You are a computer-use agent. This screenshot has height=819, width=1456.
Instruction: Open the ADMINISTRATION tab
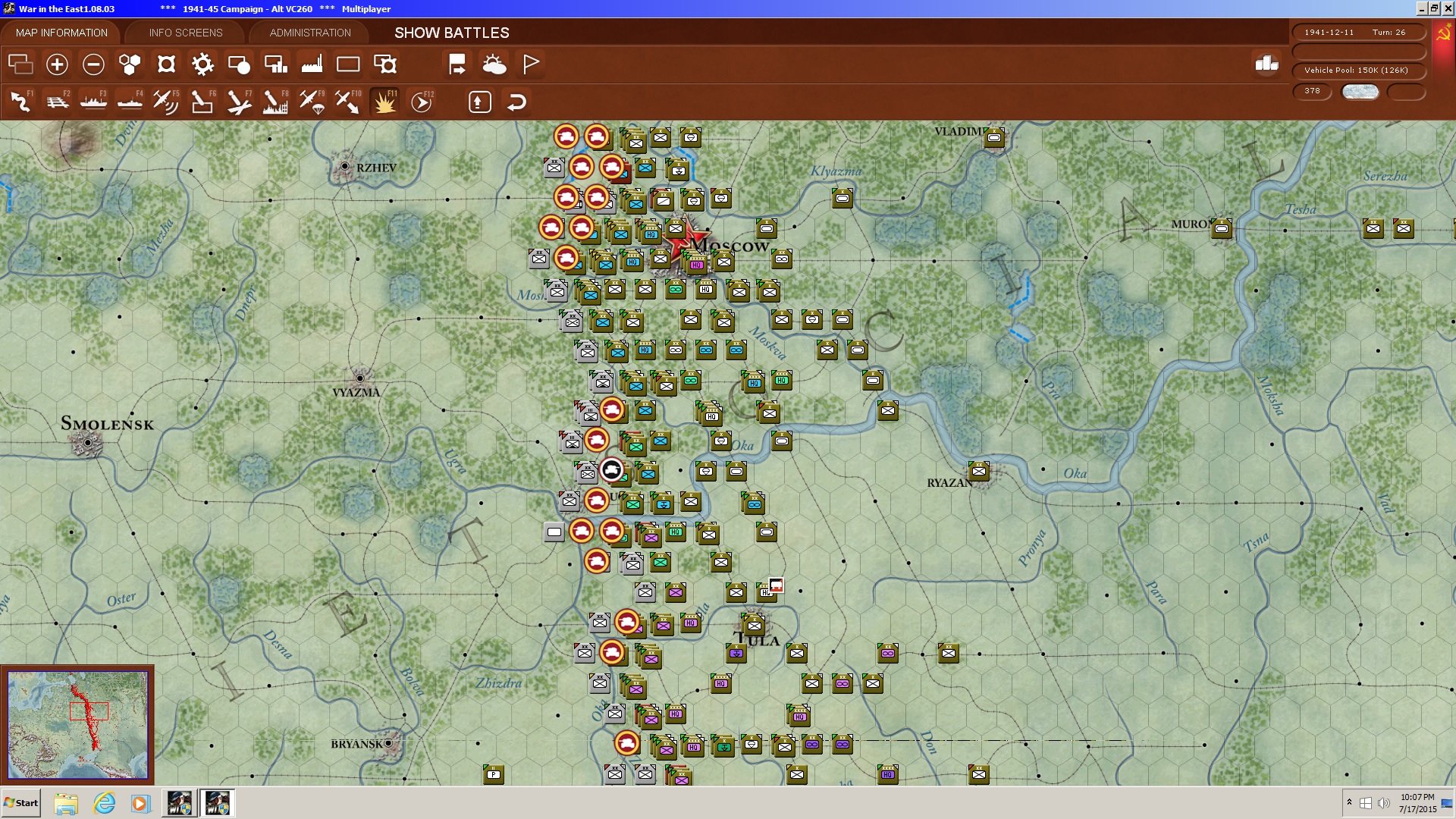[x=310, y=33]
